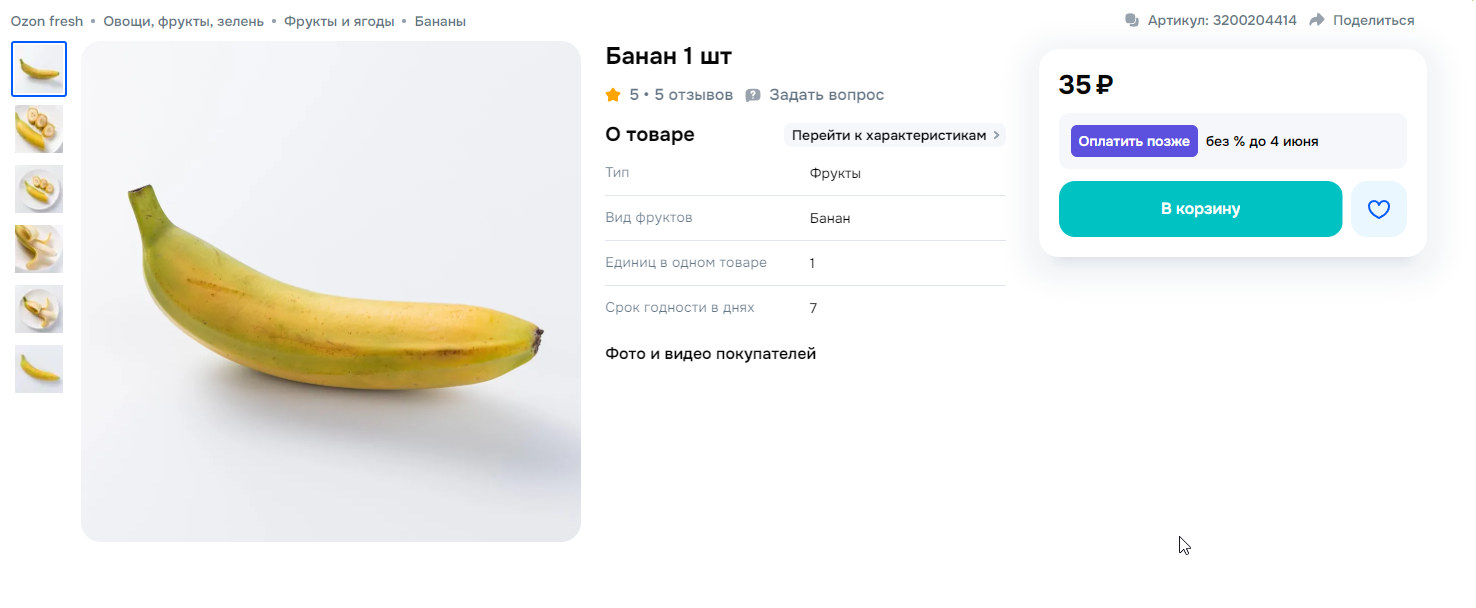1476x608 pixels.
Task: Open the «Бананы» breadcrumb category
Action: click(x=440, y=21)
